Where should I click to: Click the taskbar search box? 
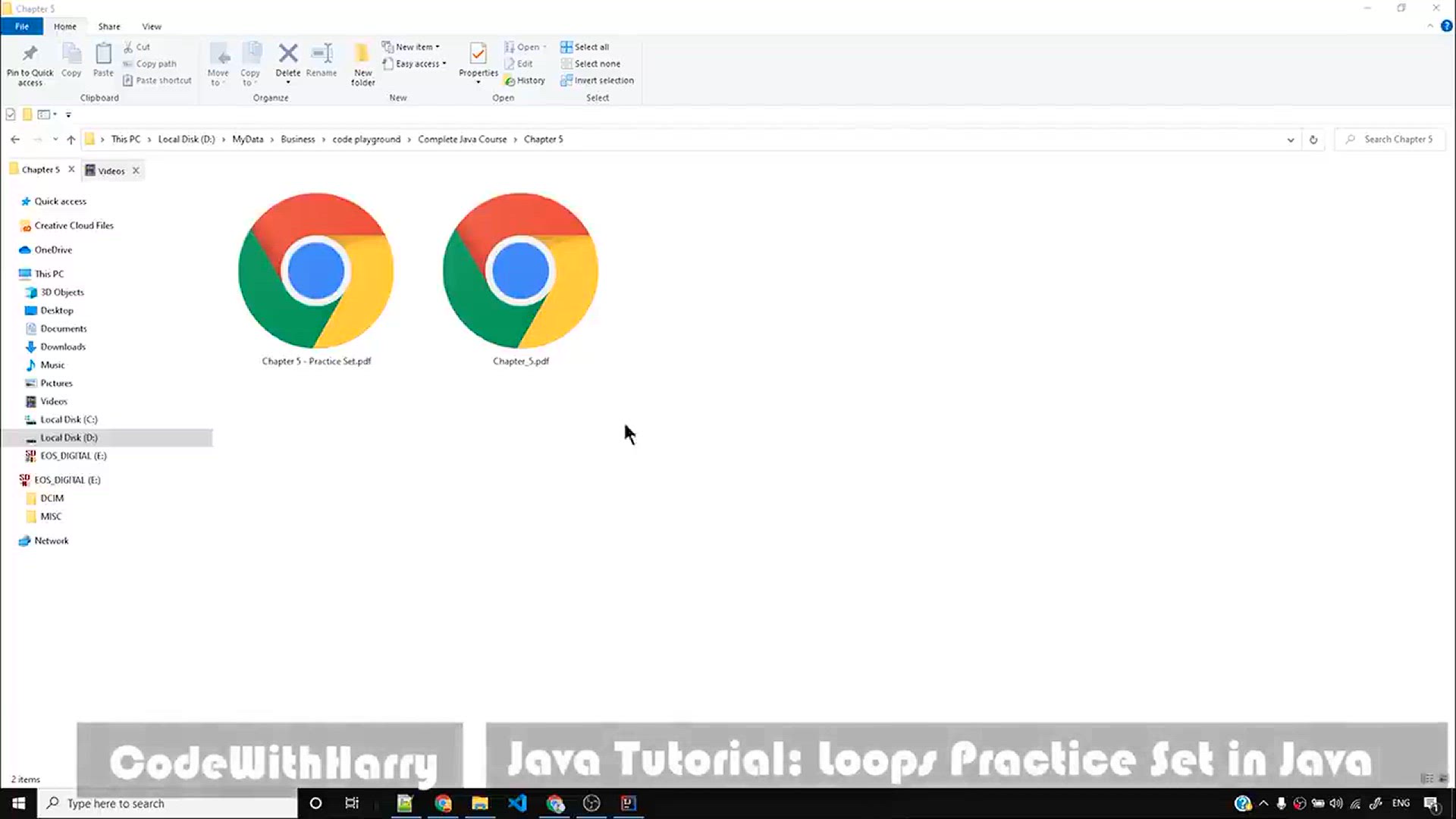pos(167,803)
